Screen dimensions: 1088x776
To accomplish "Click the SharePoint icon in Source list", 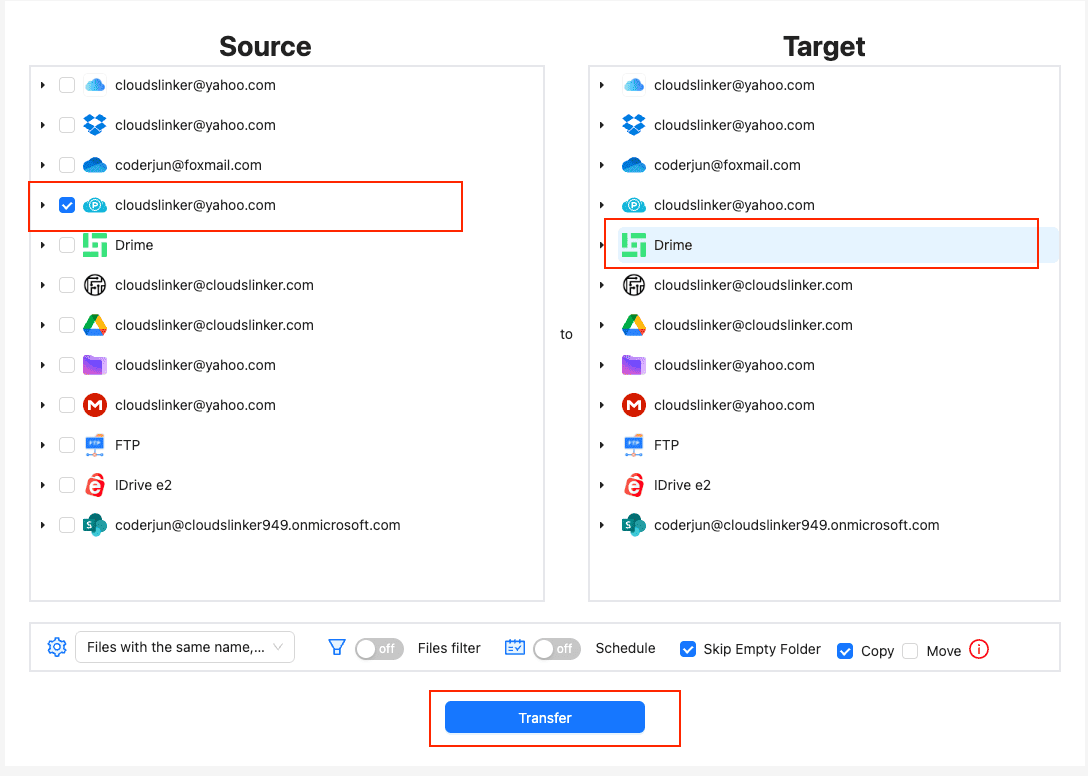I will [95, 525].
